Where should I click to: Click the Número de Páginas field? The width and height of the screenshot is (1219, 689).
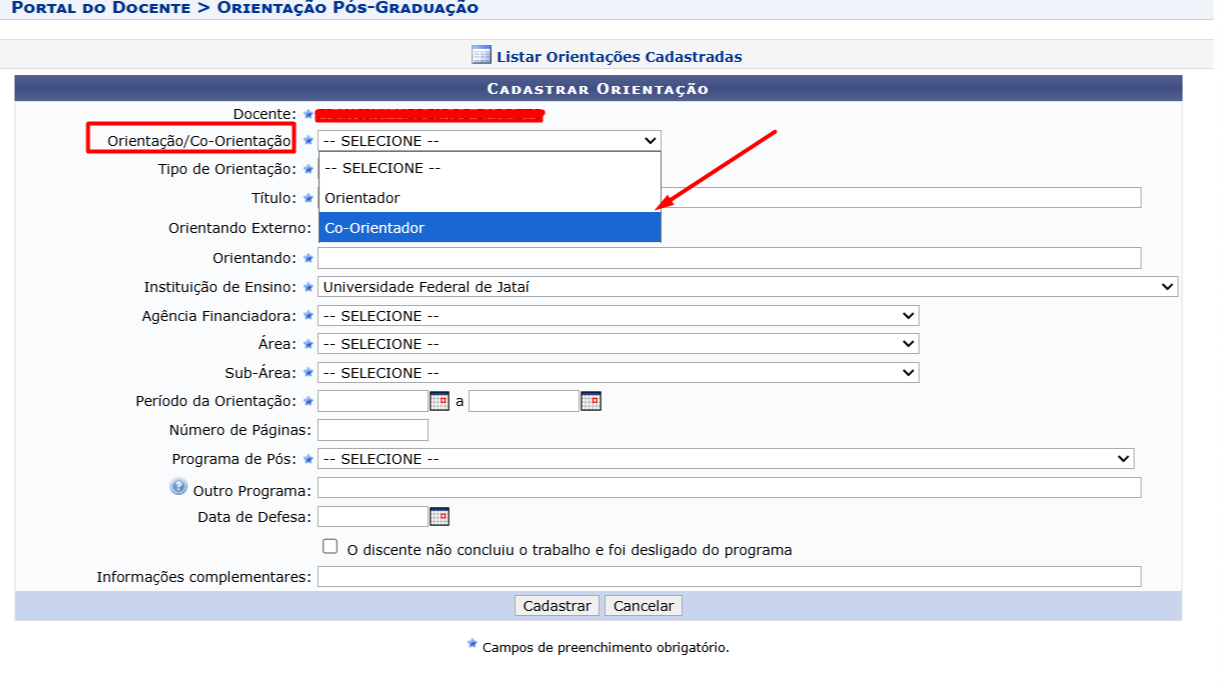coord(373,430)
